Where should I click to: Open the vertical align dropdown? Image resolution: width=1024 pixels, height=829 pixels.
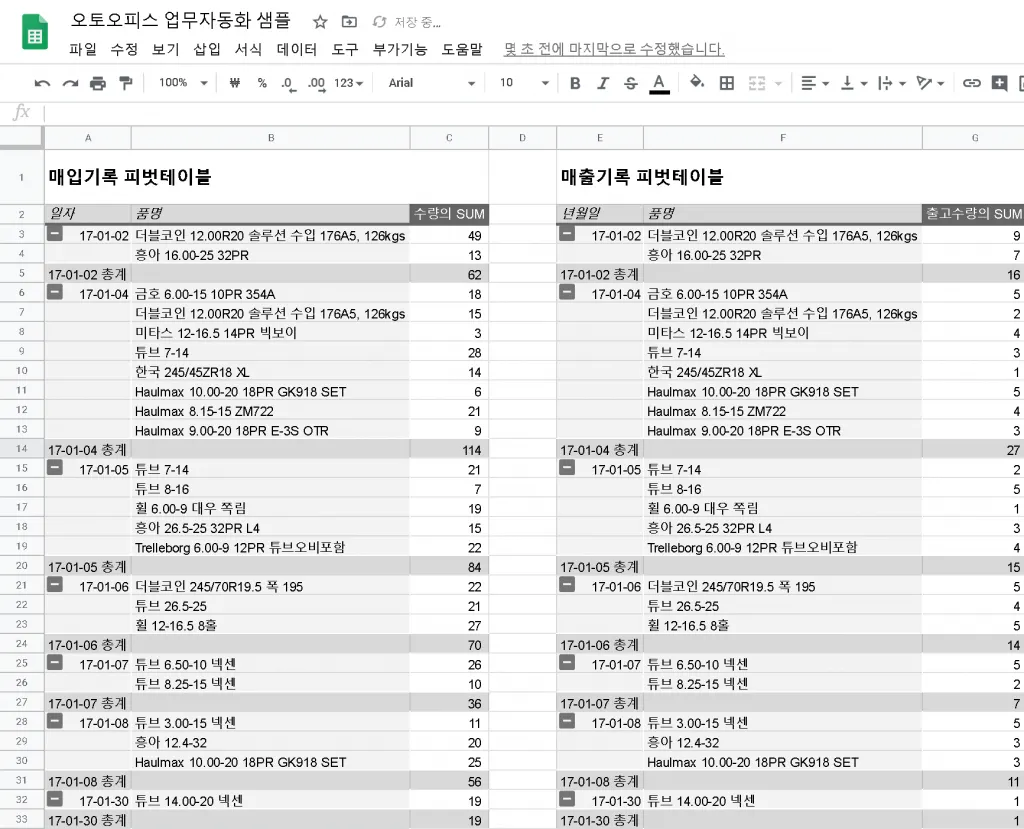pyautogui.click(x=854, y=83)
